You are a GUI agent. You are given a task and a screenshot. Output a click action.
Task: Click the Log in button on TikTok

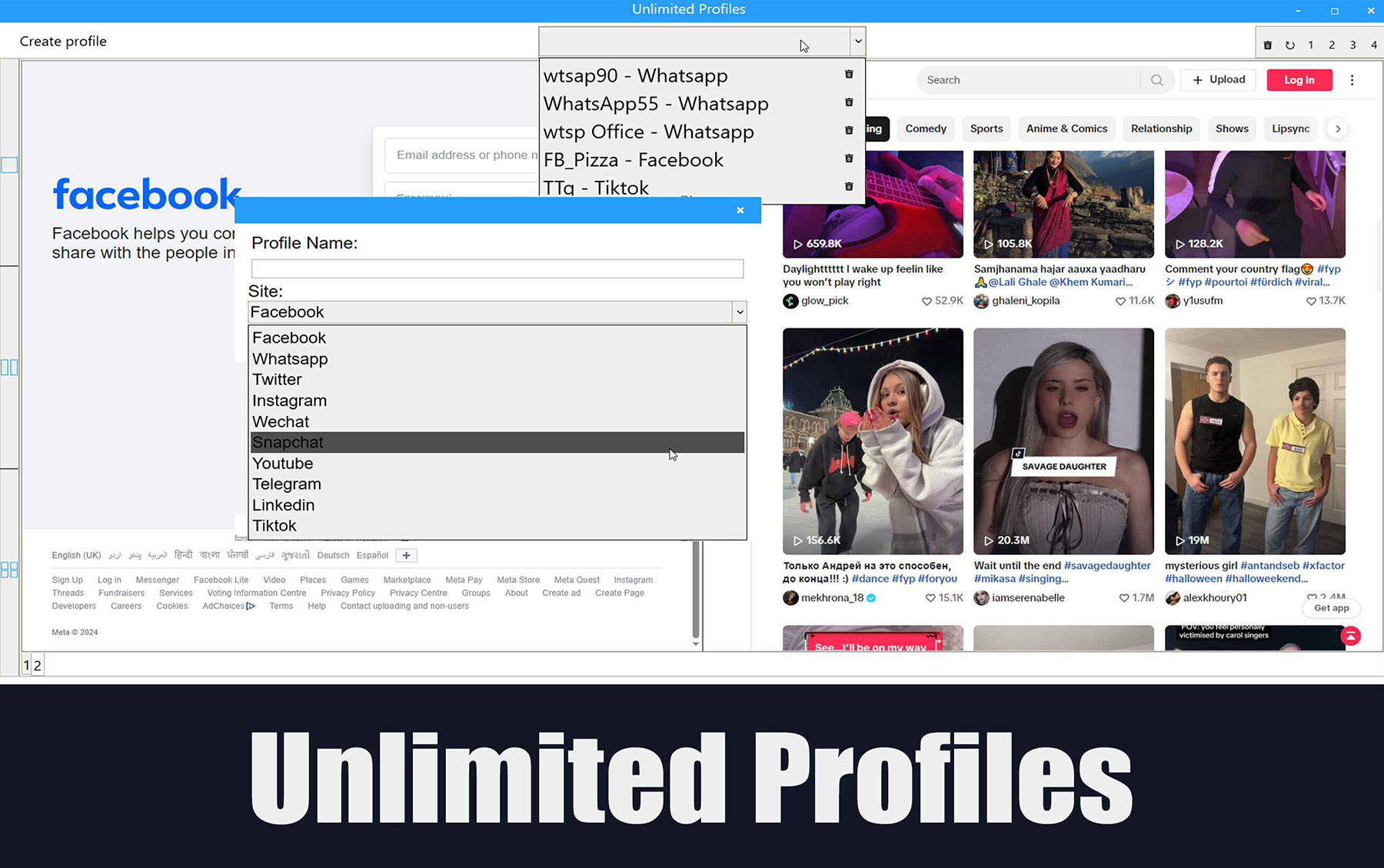tap(1299, 79)
